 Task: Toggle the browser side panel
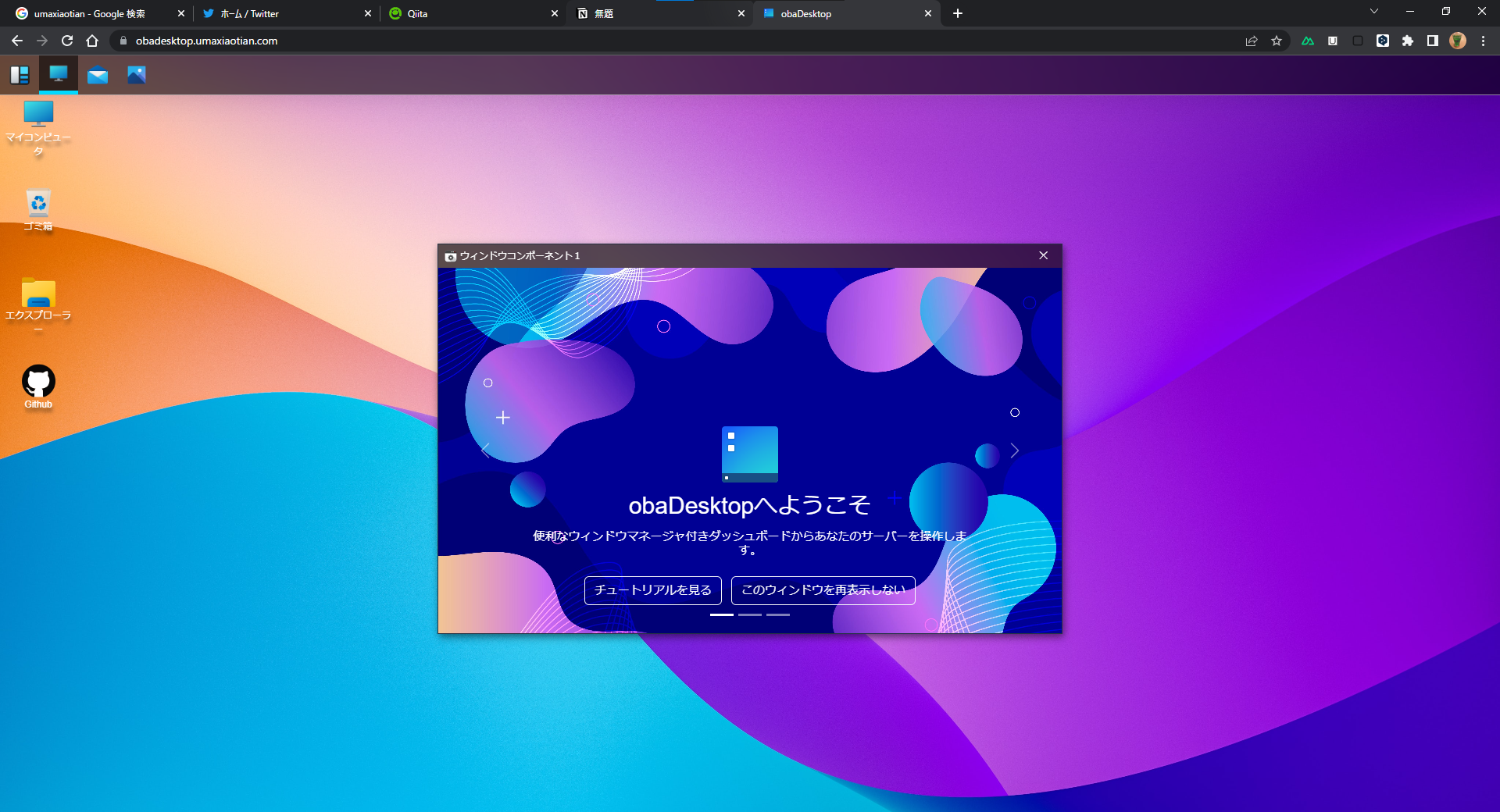[x=1433, y=41]
